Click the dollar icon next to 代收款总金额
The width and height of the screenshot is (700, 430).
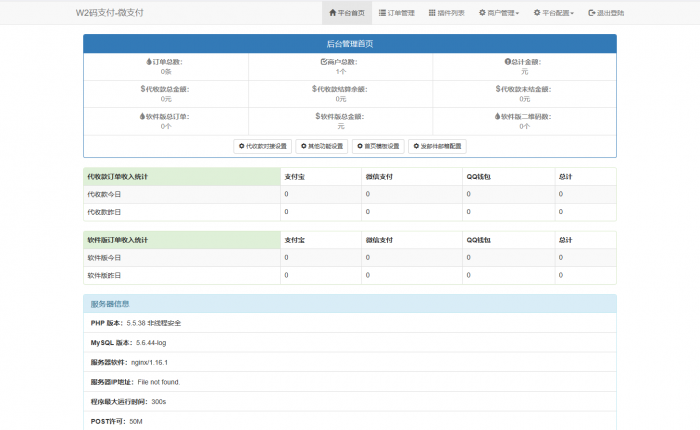click(x=143, y=89)
